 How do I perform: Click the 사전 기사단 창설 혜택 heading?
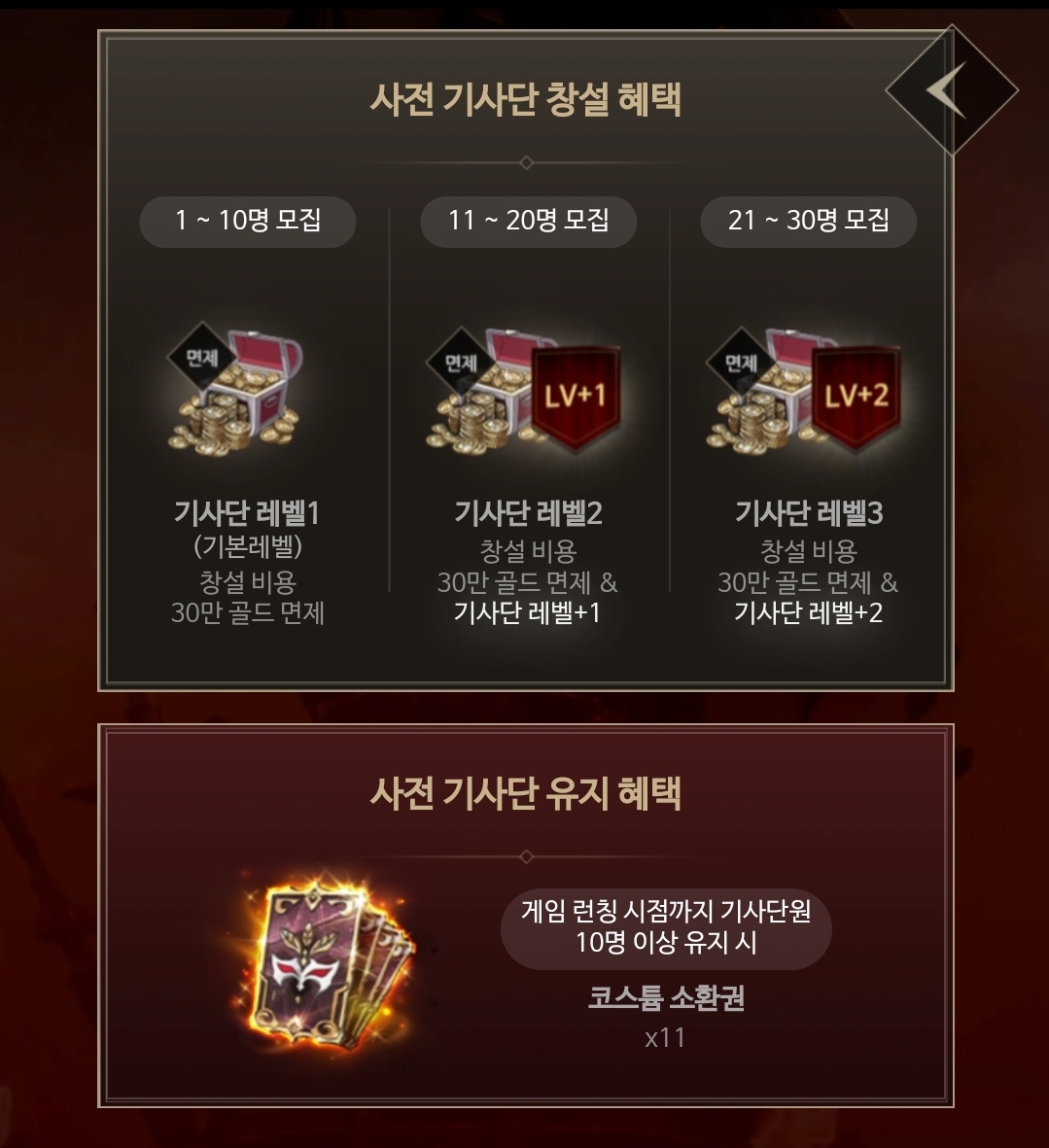[526, 99]
